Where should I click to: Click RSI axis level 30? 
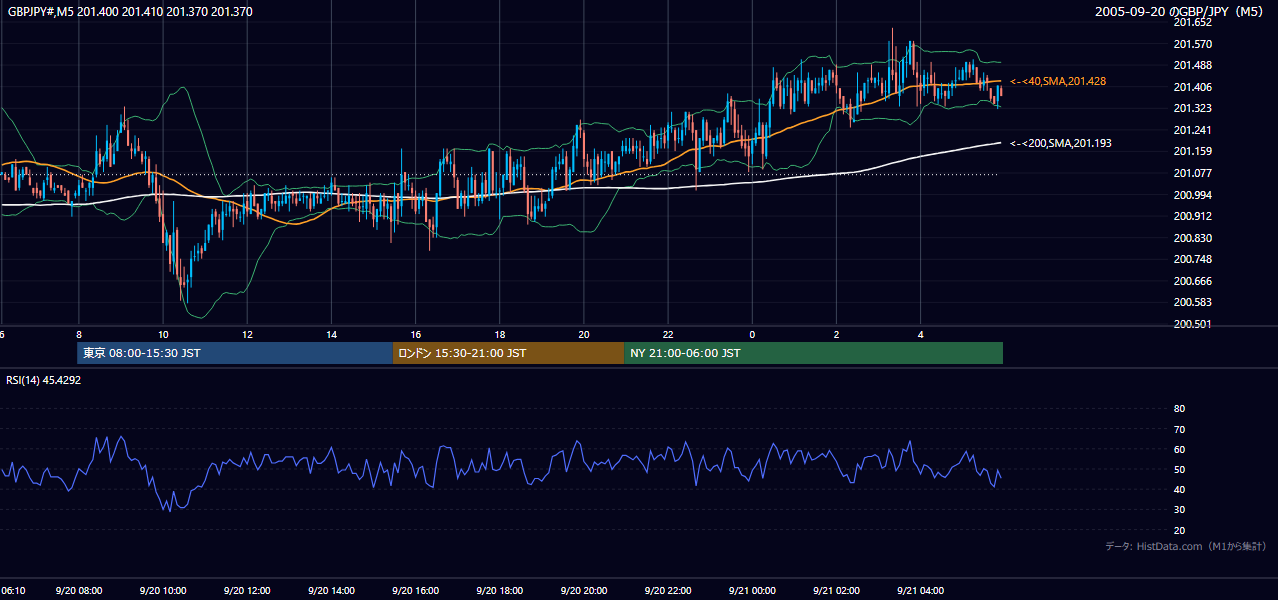coord(1179,510)
